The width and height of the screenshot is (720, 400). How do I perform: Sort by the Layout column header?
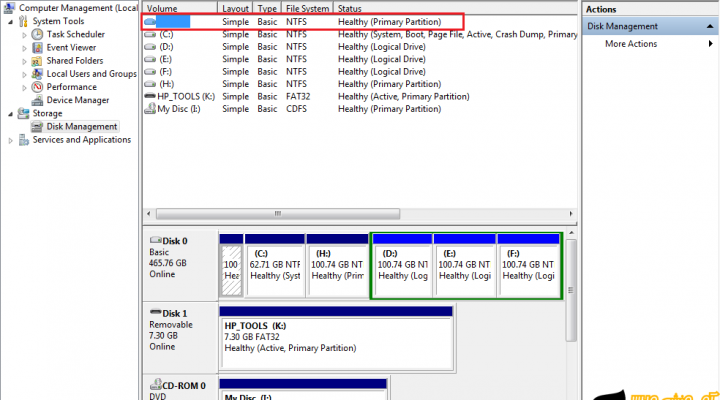click(235, 8)
